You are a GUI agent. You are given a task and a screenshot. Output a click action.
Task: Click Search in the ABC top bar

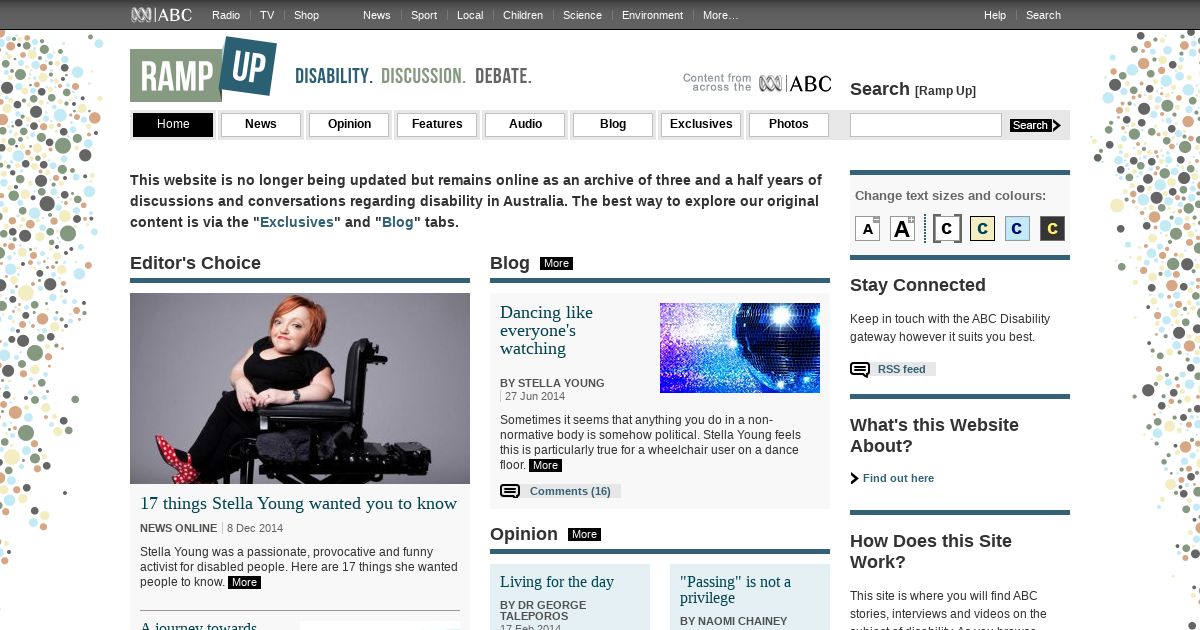(1043, 15)
